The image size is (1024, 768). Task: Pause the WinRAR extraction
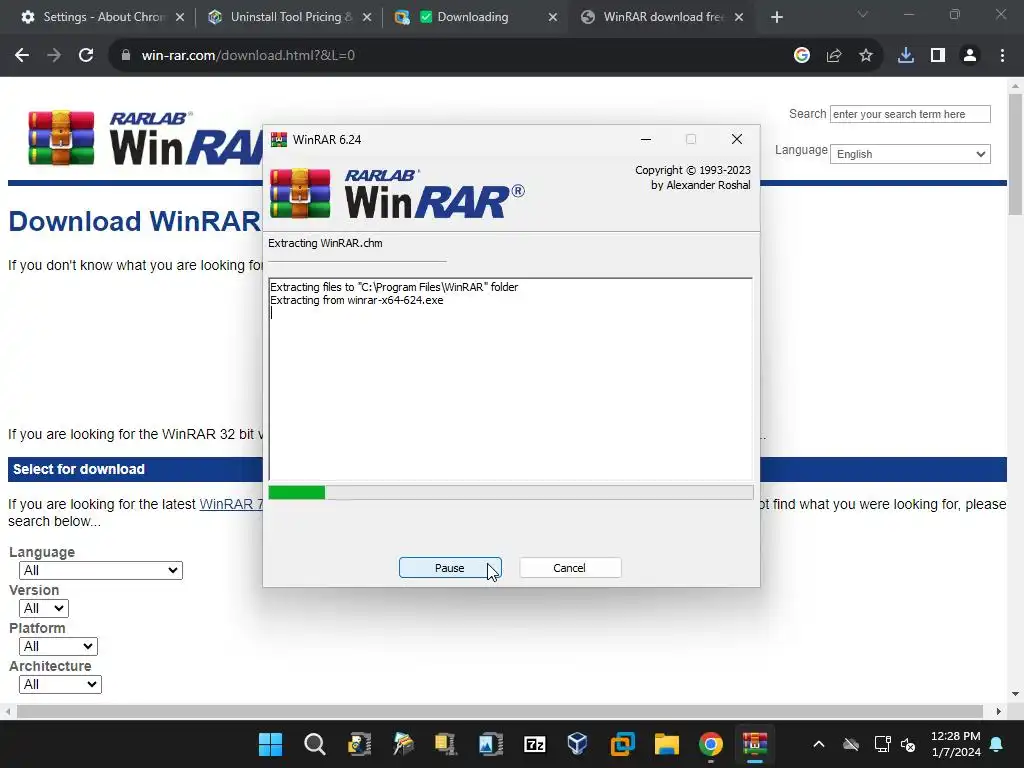pyautogui.click(x=450, y=568)
